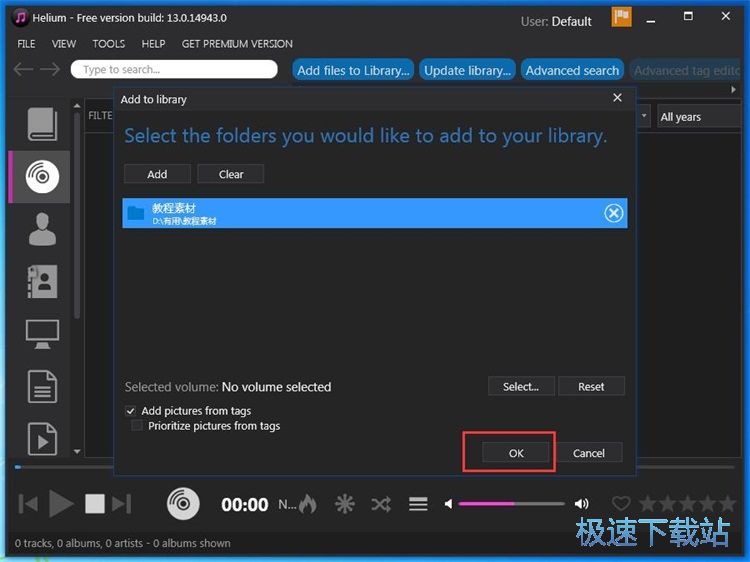Open the VIEW menu
750x562 pixels.
point(64,44)
